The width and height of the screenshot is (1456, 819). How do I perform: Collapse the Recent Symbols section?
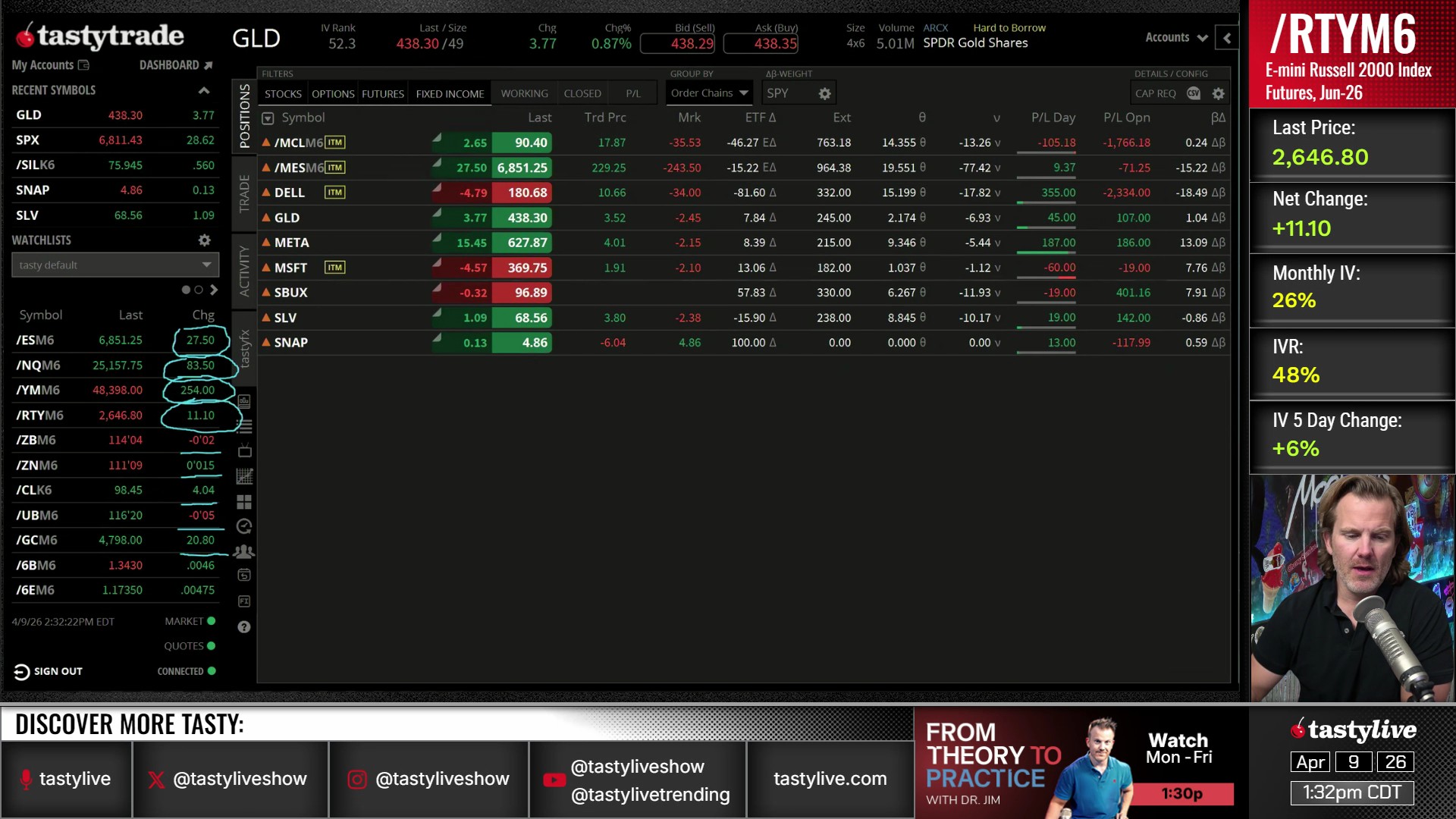tap(203, 90)
